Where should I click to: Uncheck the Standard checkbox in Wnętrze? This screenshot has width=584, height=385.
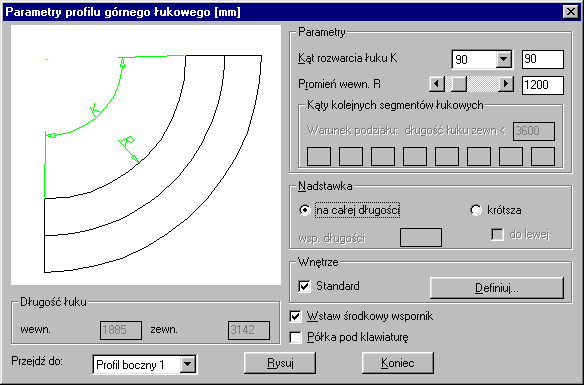pyautogui.click(x=304, y=286)
